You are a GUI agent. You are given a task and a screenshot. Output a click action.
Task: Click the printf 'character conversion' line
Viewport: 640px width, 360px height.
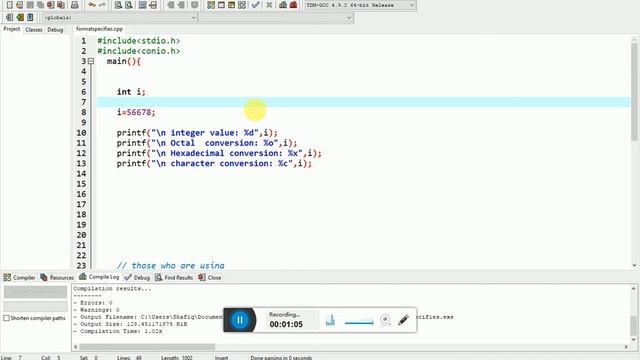coord(214,163)
